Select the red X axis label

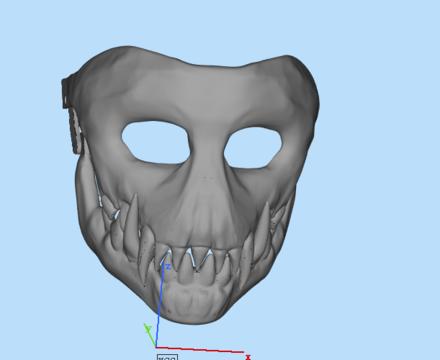(x=248, y=357)
